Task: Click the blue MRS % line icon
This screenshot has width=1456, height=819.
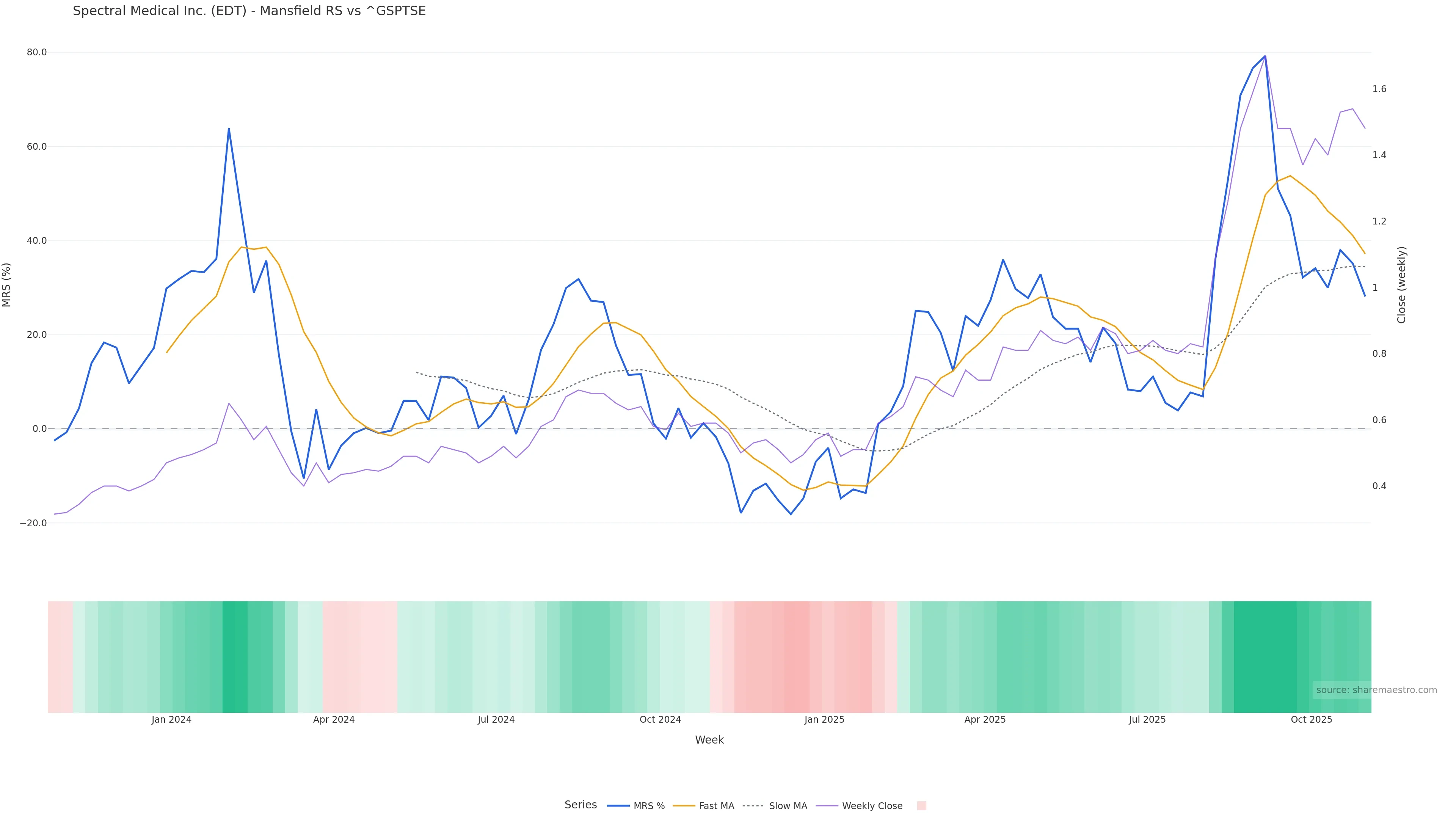Action: coord(618,806)
